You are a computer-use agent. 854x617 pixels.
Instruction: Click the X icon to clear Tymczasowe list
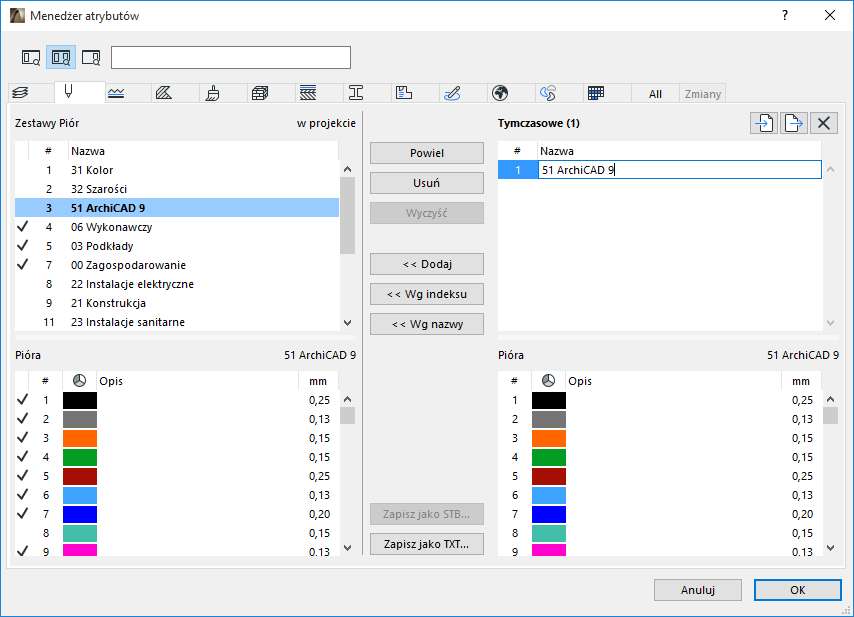point(824,123)
